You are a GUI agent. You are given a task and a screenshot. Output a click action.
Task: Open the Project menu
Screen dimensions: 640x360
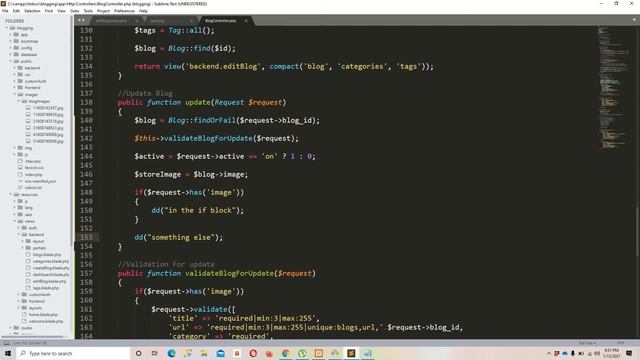[x=103, y=11]
